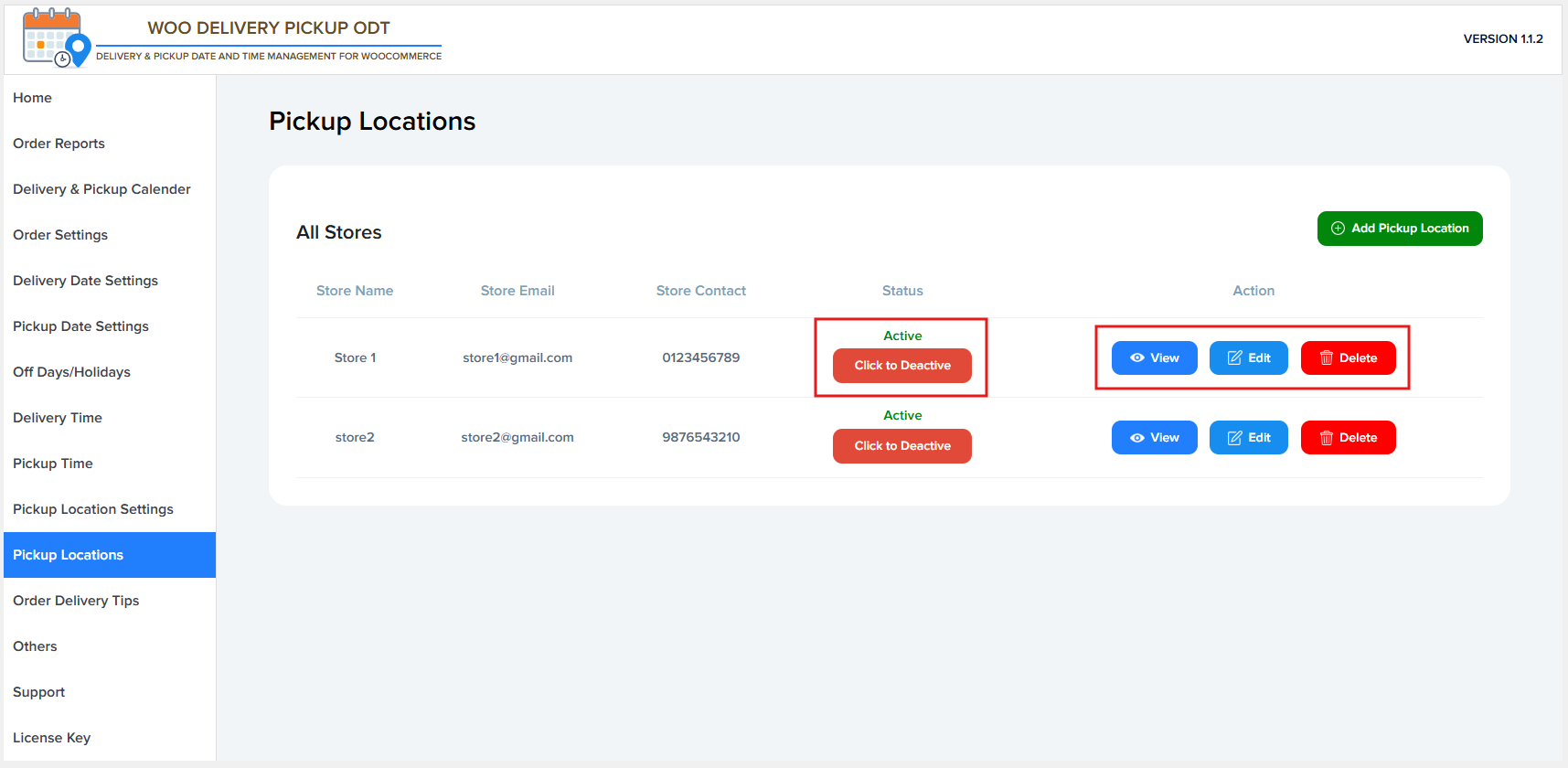Select Pickup Location Settings in sidebar
The width and height of the screenshot is (1568, 768).
93,509
